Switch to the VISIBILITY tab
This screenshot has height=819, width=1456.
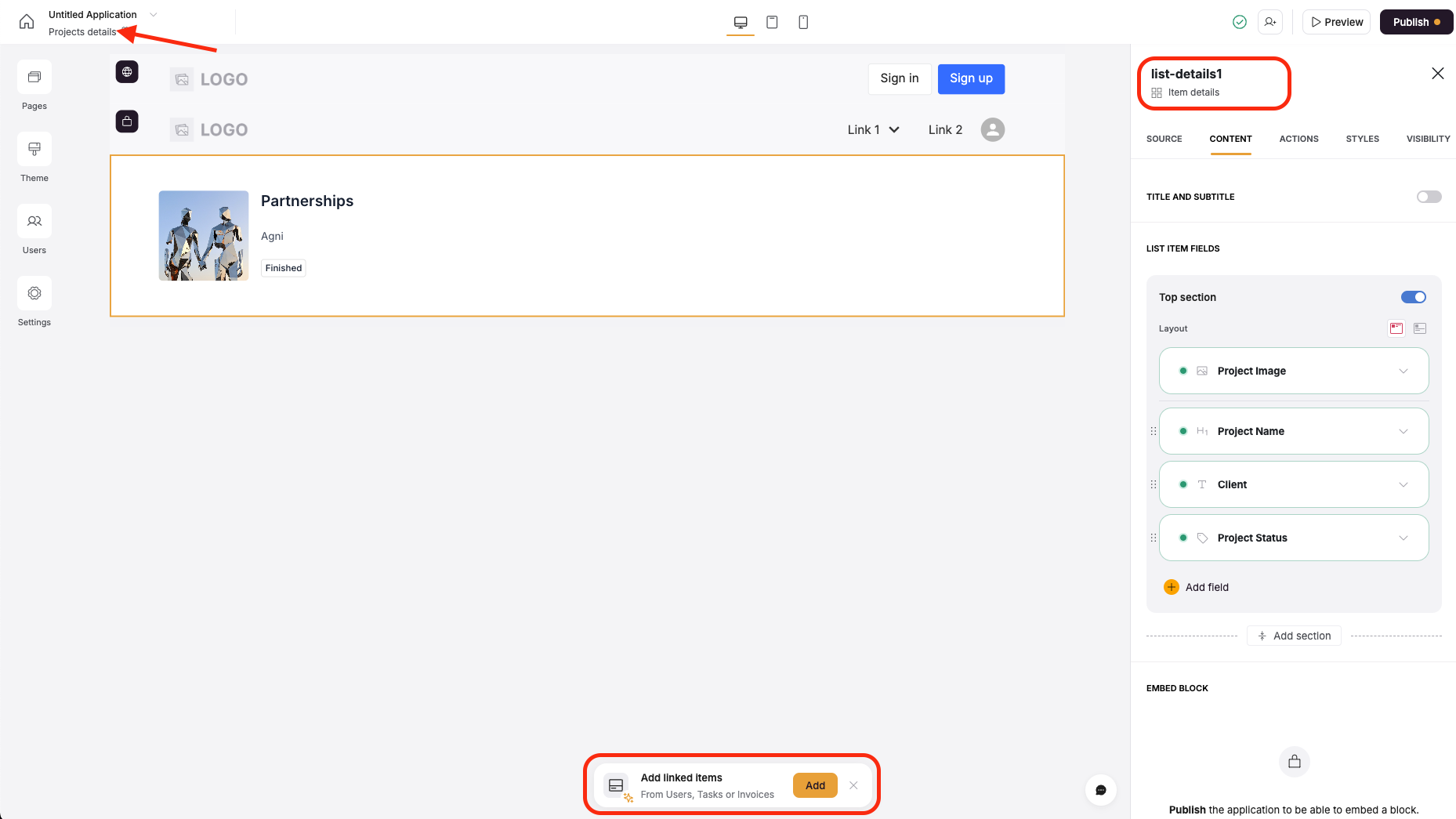coord(1428,139)
